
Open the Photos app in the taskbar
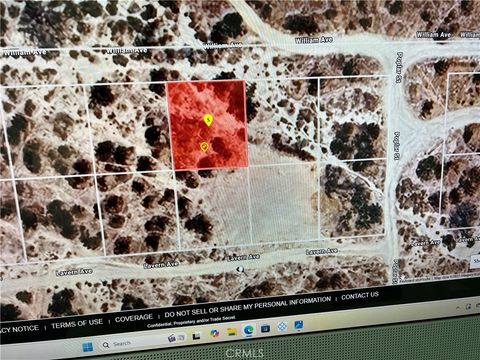click(299, 325)
